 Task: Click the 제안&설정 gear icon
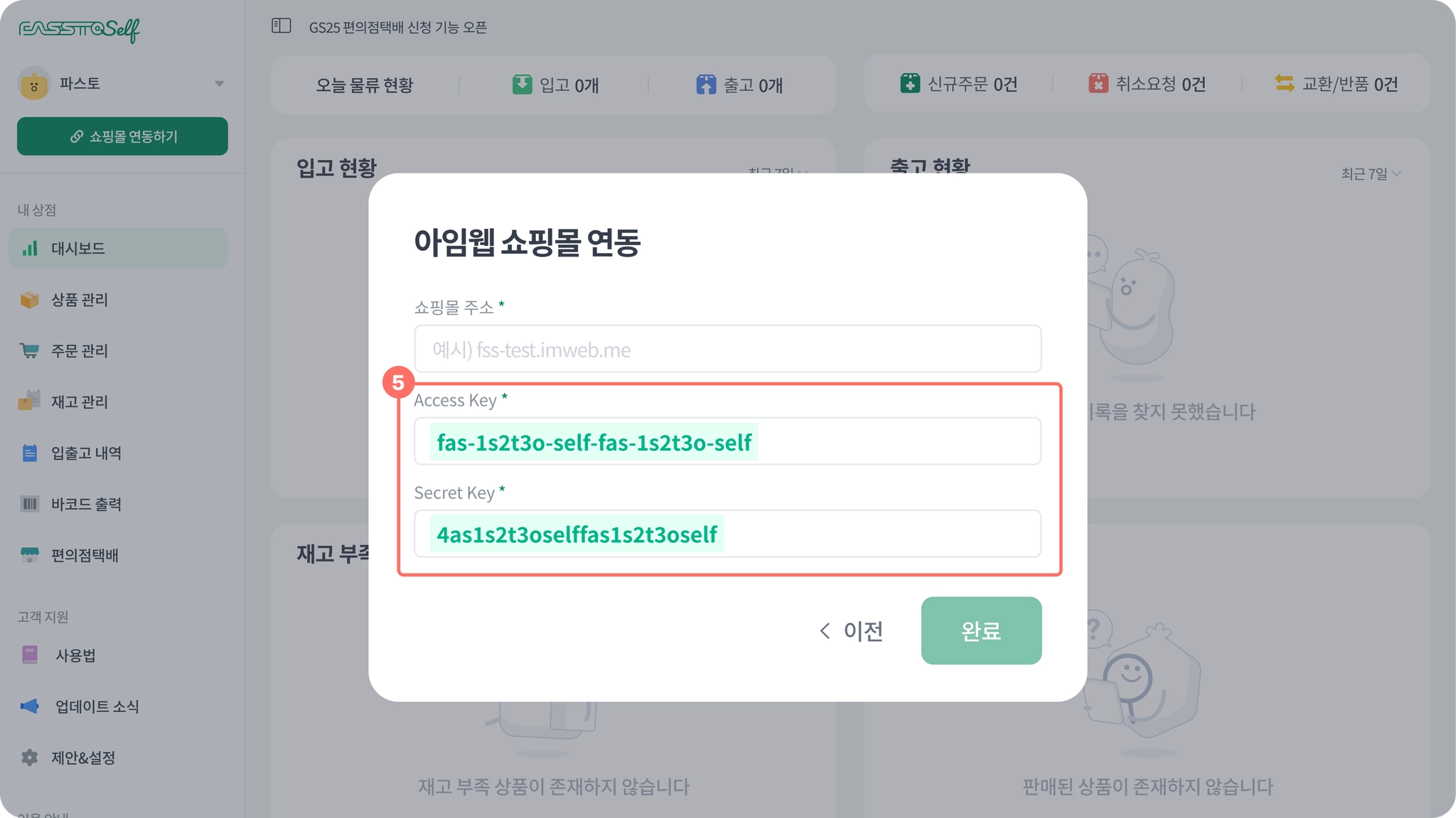(x=29, y=758)
